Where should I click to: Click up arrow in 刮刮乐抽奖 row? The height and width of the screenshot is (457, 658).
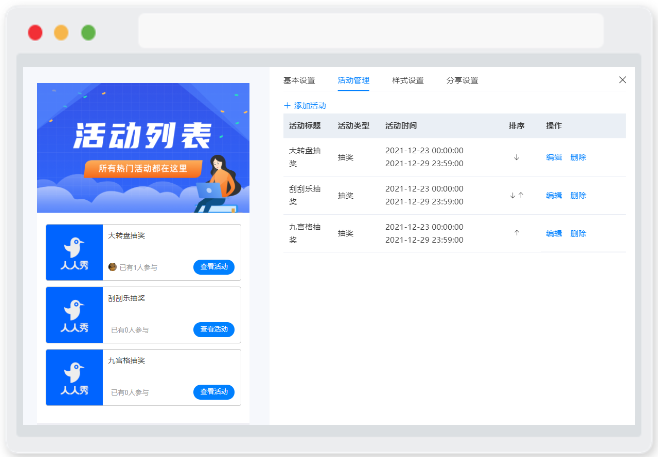pyautogui.click(x=521, y=195)
